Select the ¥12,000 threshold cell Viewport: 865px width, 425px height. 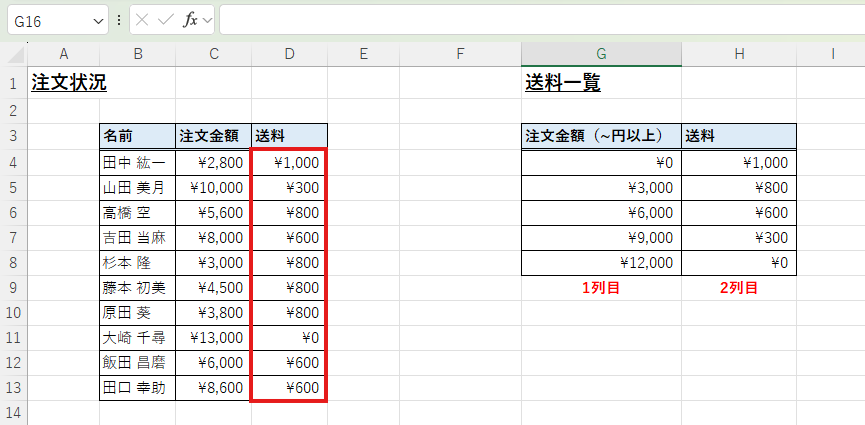pos(601,263)
